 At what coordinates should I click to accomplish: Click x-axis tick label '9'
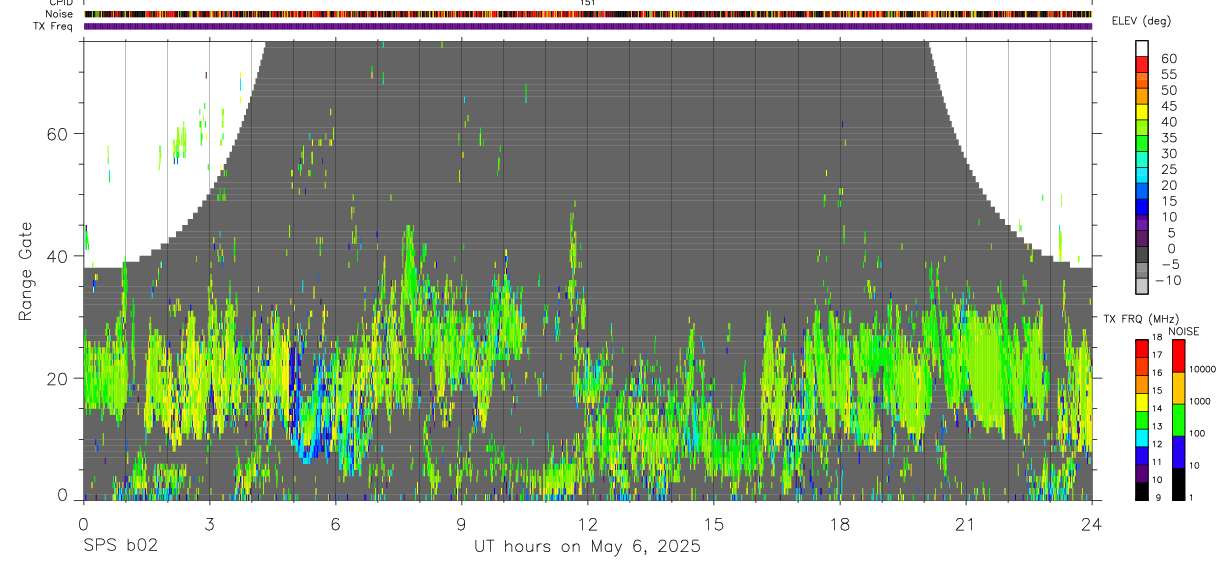[461, 524]
